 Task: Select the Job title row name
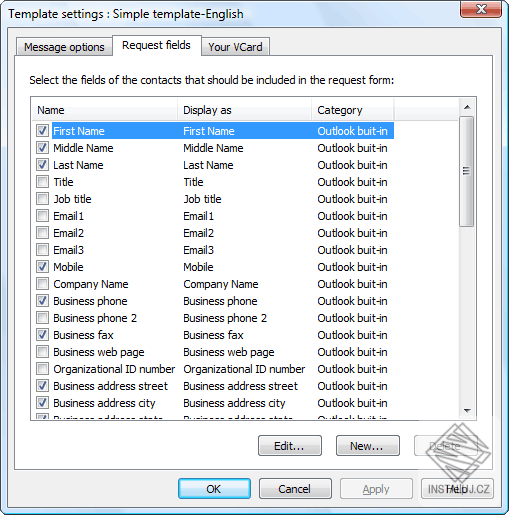point(72,199)
